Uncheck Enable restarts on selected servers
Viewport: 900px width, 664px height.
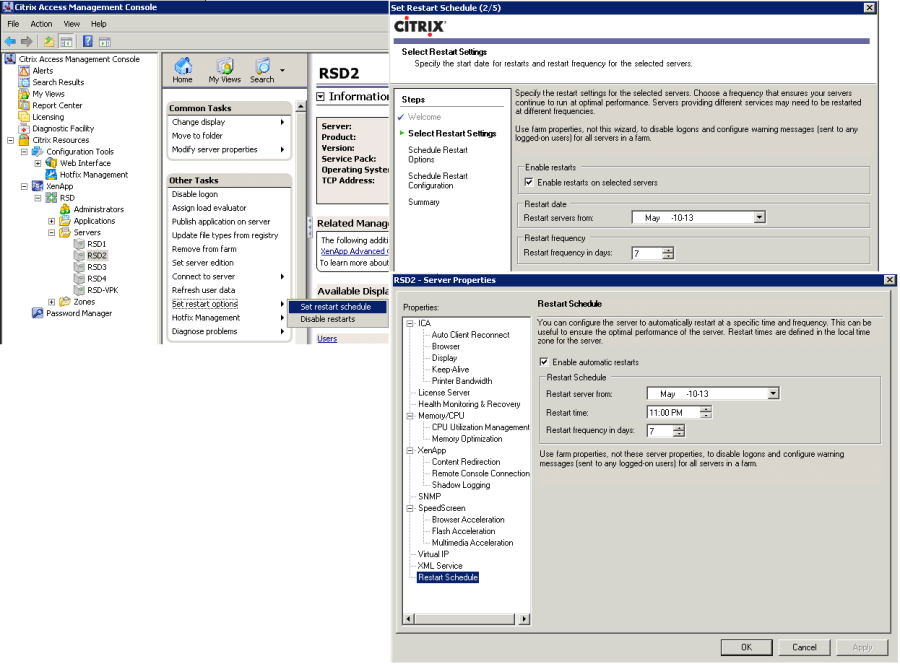[529, 183]
